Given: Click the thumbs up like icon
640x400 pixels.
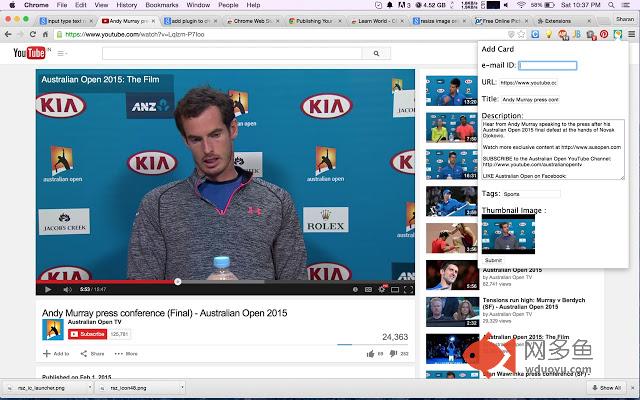Looking at the screenshot, I should click(x=370, y=354).
